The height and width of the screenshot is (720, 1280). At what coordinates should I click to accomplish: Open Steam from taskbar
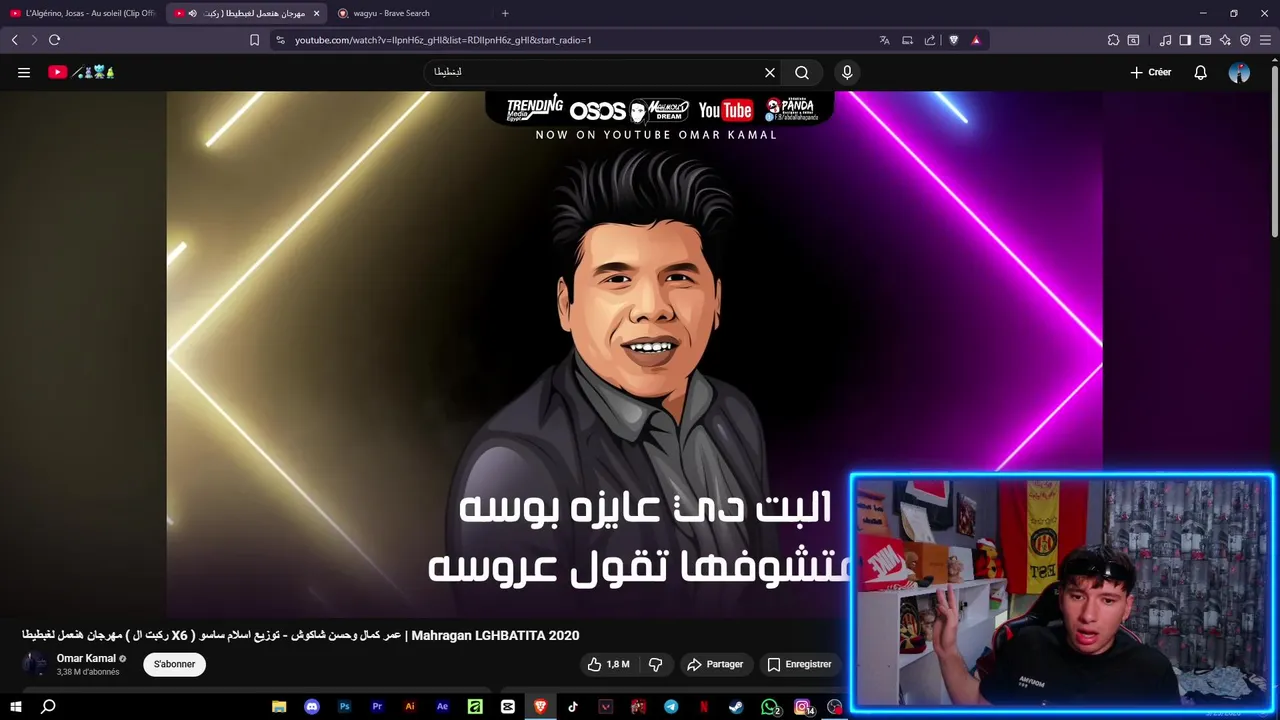pyautogui.click(x=736, y=707)
